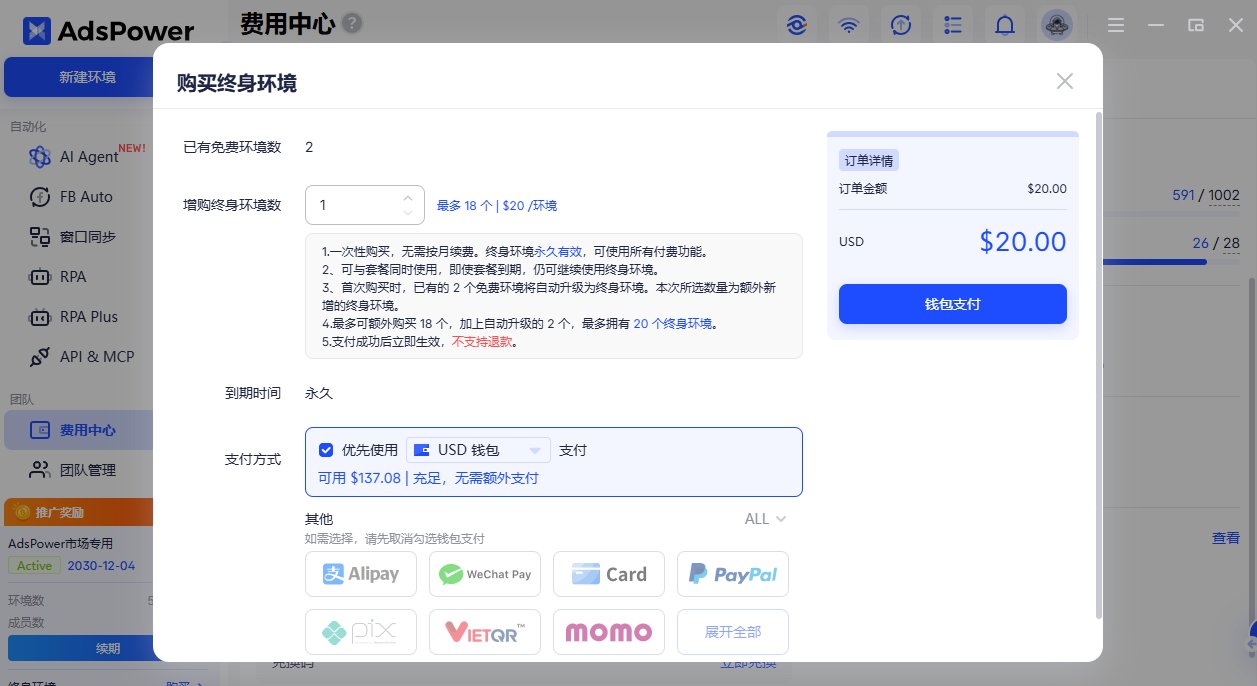
Task: Click the task list icon in top bar
Action: 953,26
